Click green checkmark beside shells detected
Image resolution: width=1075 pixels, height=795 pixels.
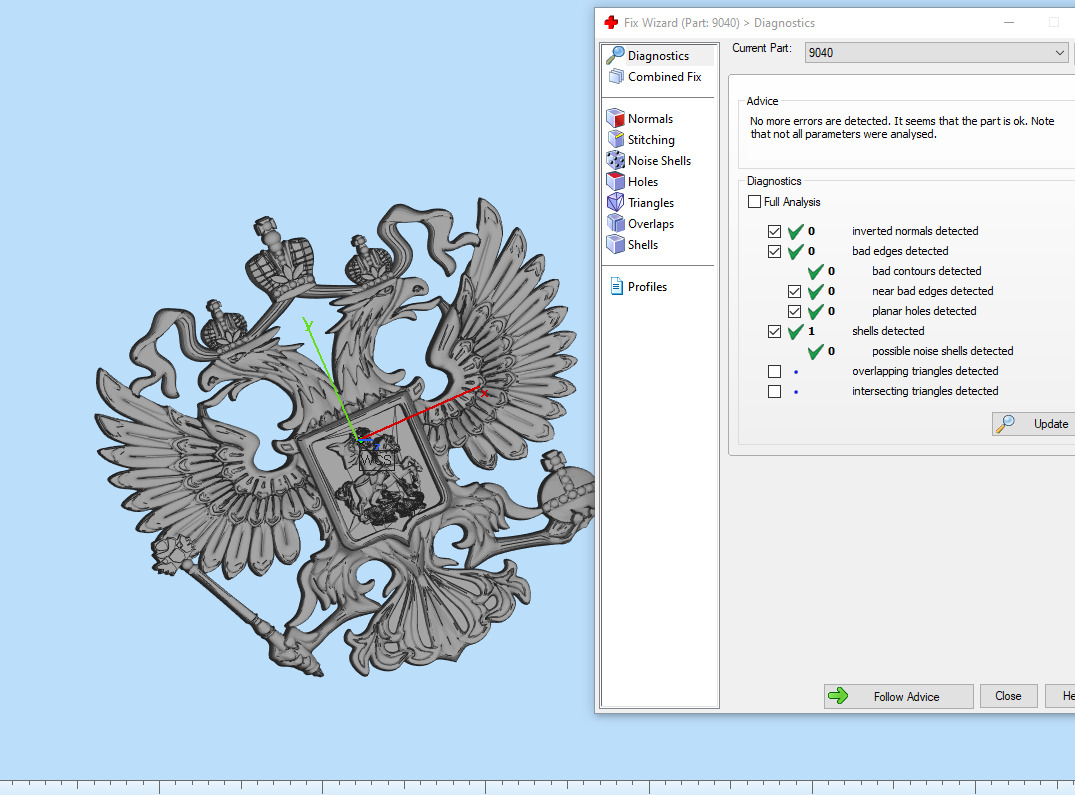point(795,332)
